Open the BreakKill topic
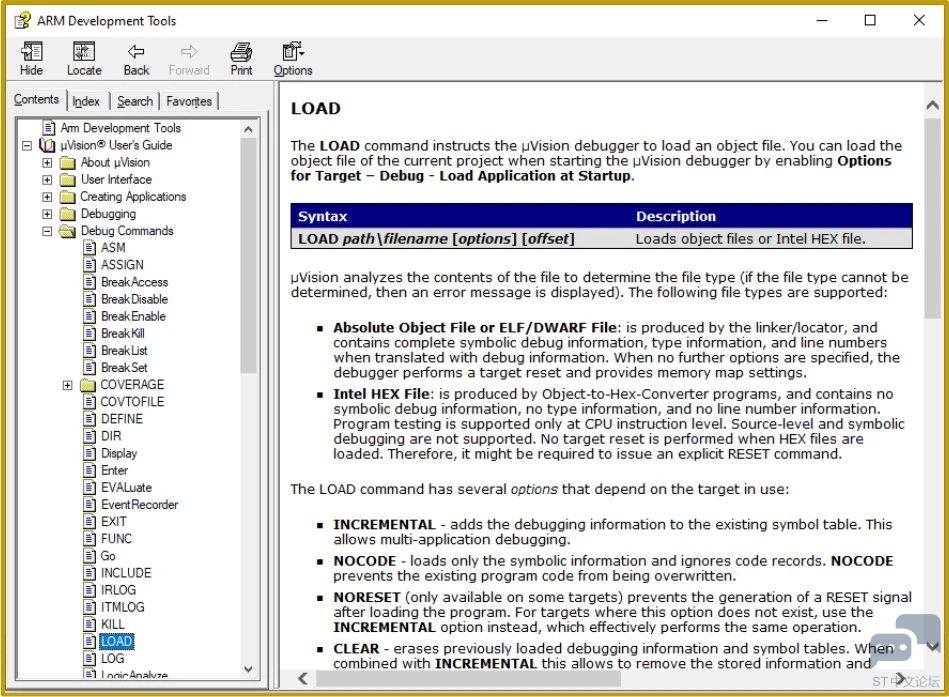Image resolution: width=949 pixels, height=697 pixels. click(123, 333)
